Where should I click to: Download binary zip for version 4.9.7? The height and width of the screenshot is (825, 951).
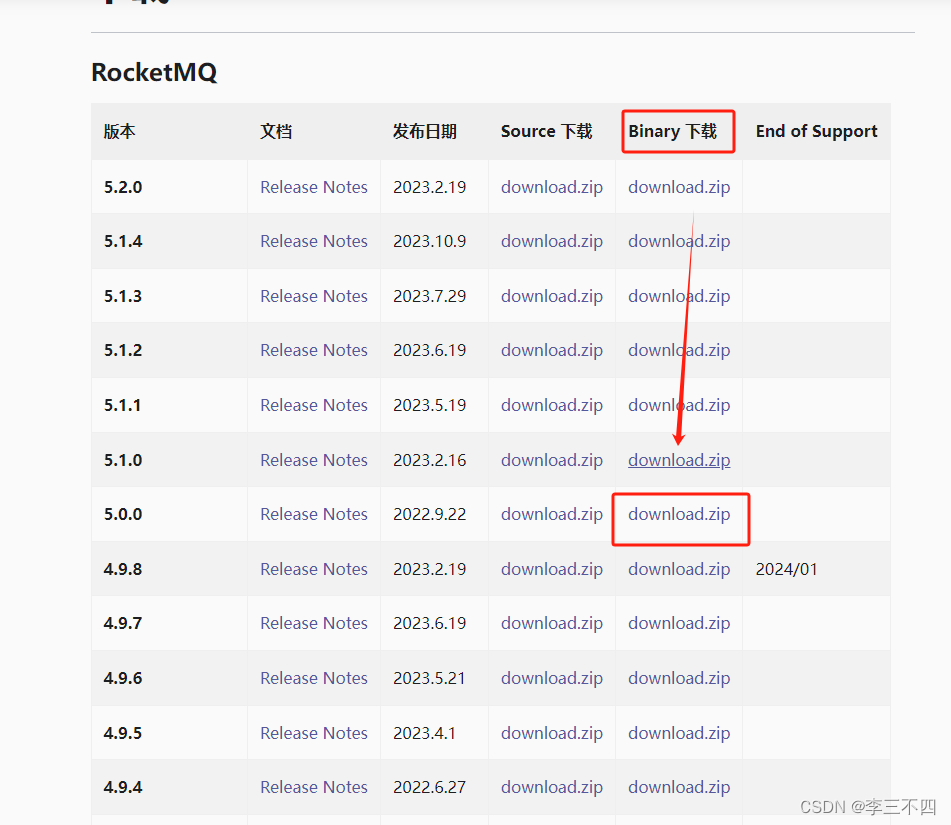click(x=679, y=623)
